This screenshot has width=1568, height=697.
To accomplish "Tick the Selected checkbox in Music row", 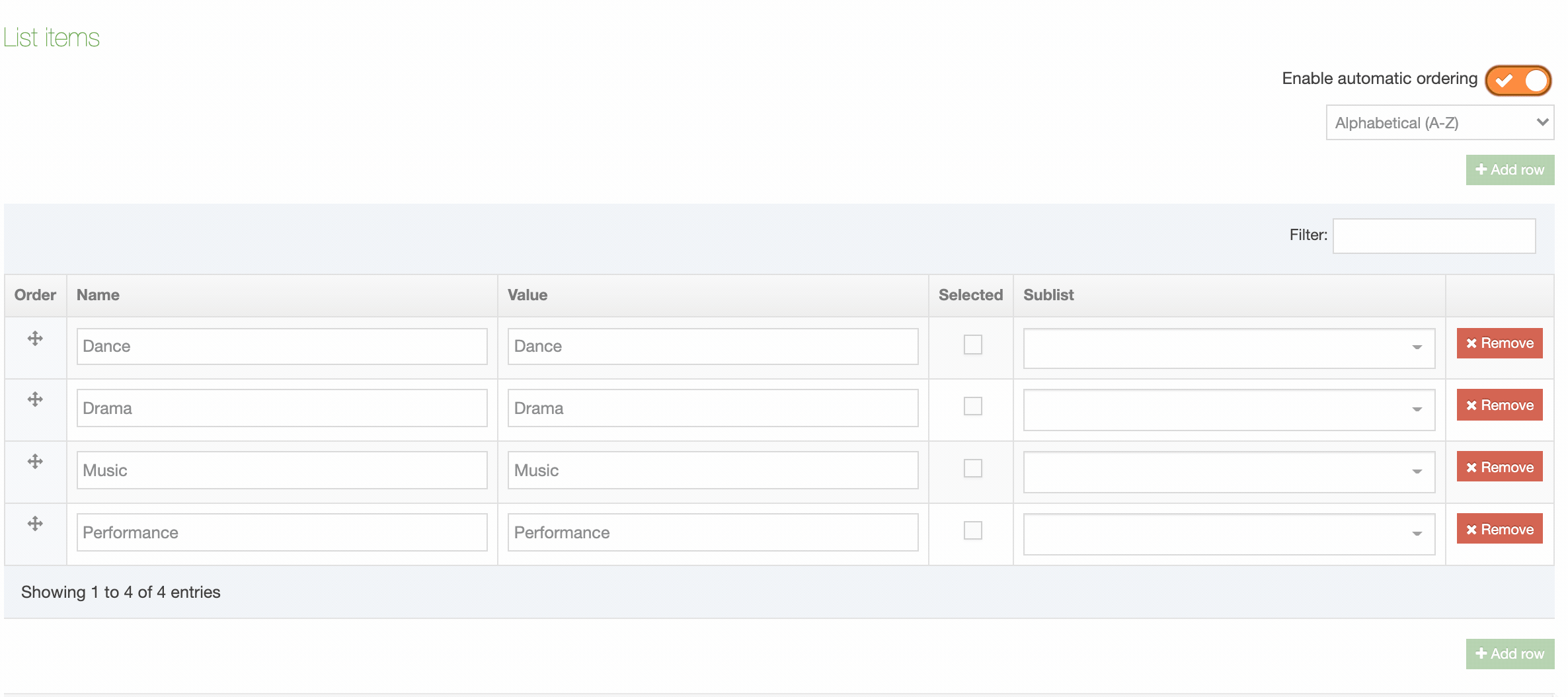I will [x=972, y=468].
